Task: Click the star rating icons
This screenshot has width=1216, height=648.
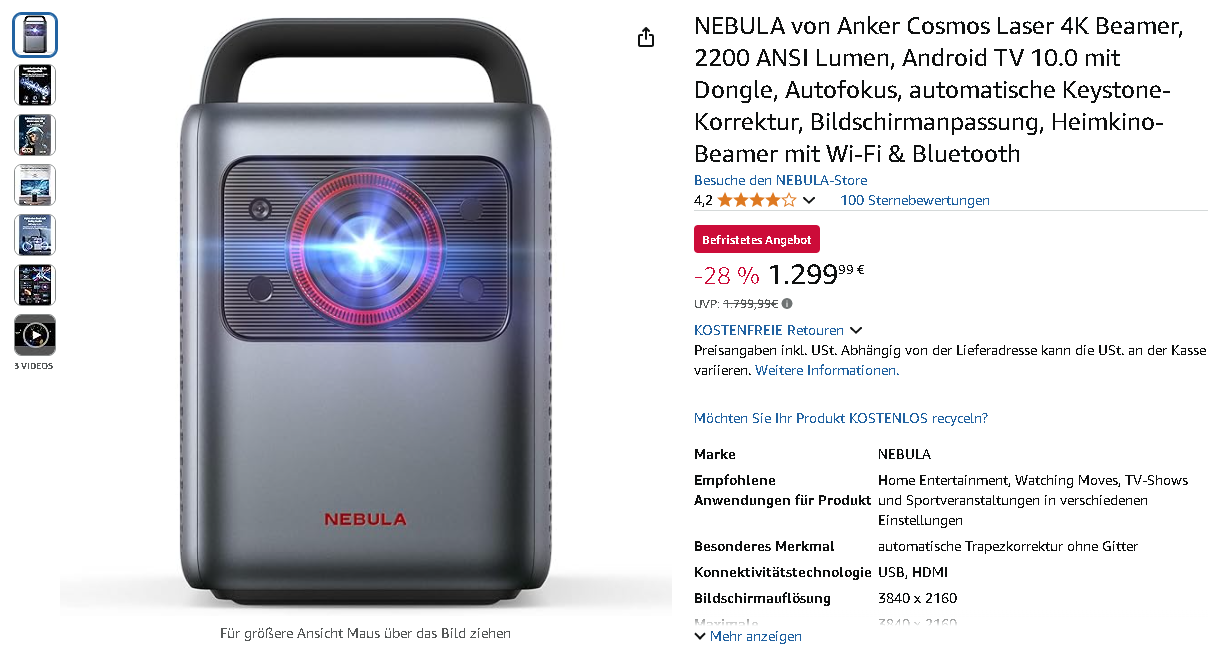Action: click(x=757, y=200)
